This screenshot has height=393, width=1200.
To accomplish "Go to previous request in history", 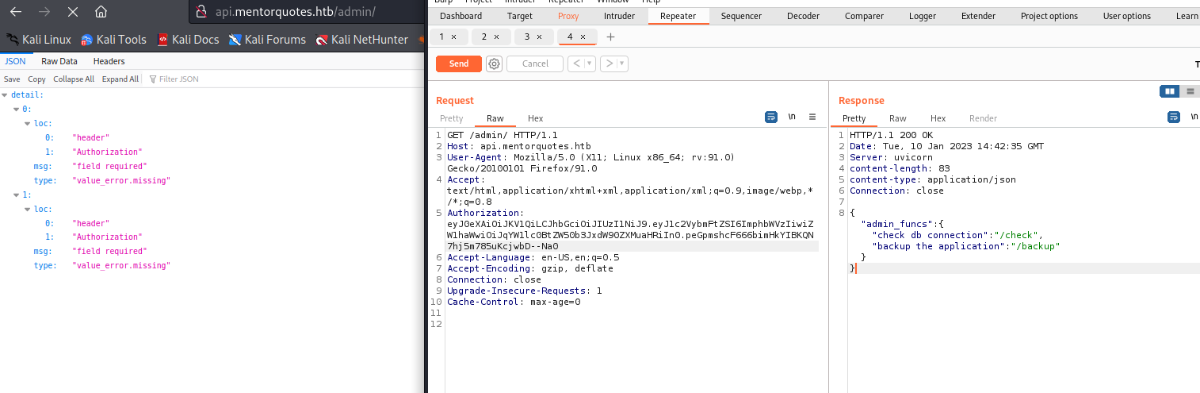I will click(576, 64).
